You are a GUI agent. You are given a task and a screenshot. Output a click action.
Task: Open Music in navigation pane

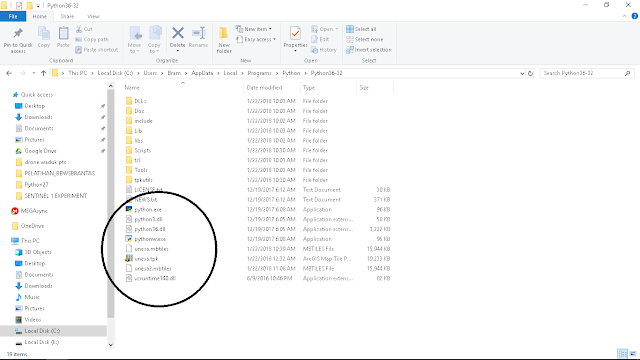[32, 297]
